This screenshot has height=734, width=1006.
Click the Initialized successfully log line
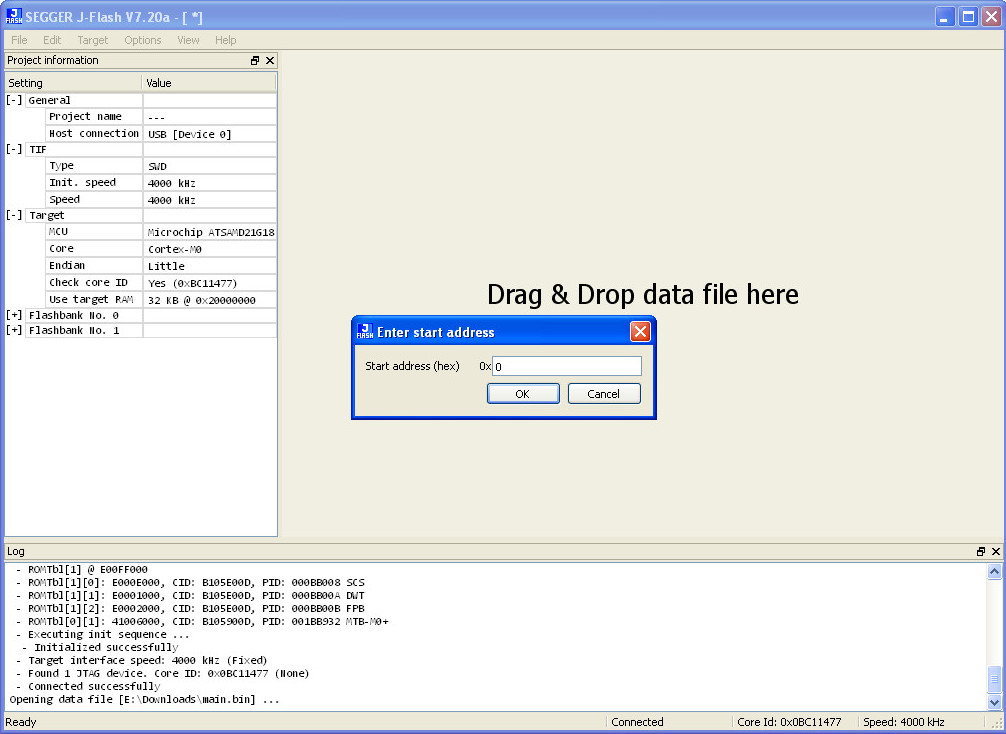coord(100,647)
